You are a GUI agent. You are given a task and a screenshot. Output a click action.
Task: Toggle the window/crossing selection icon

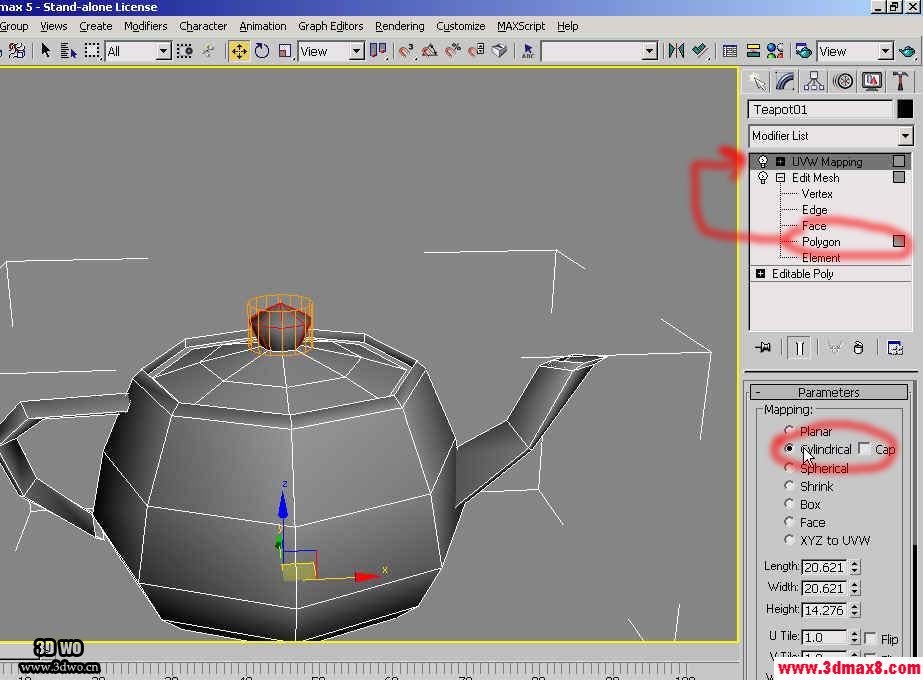[x=185, y=51]
